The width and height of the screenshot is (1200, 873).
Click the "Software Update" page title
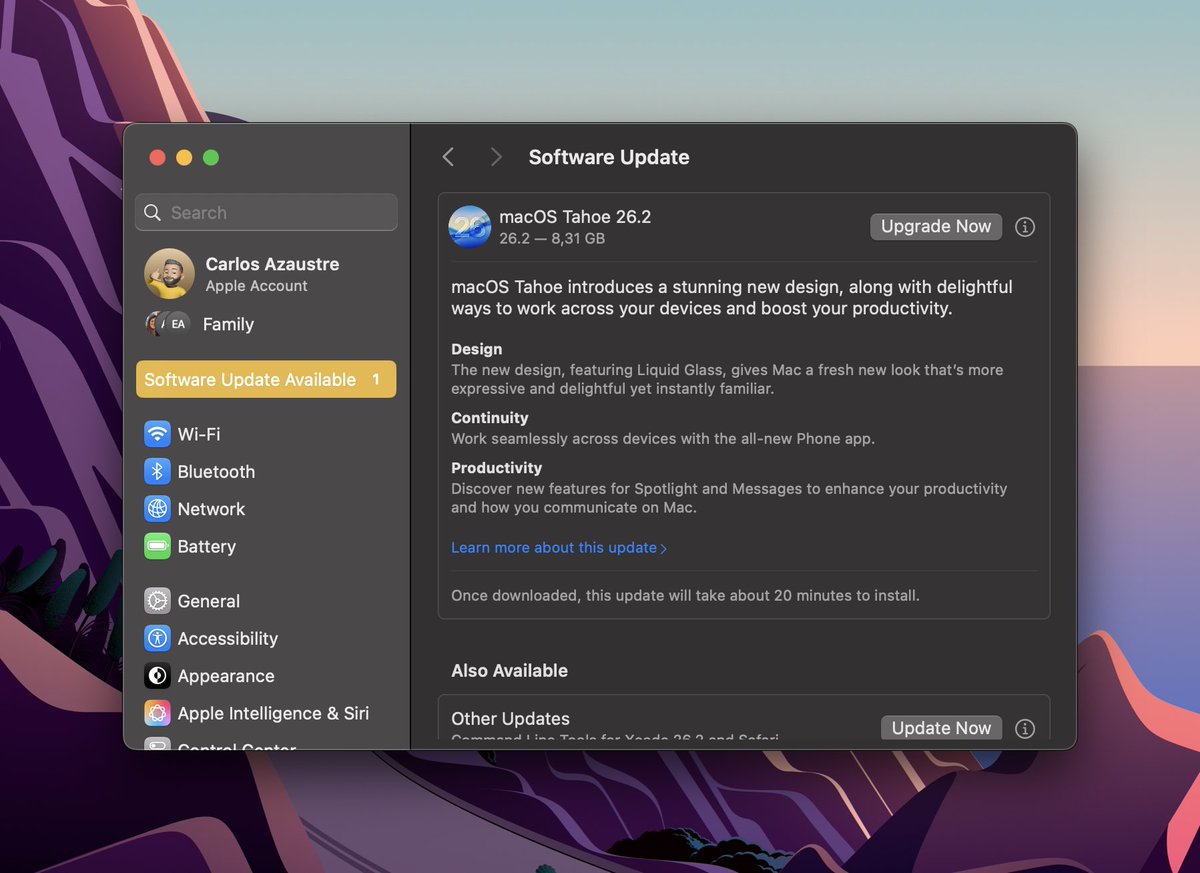pos(609,157)
